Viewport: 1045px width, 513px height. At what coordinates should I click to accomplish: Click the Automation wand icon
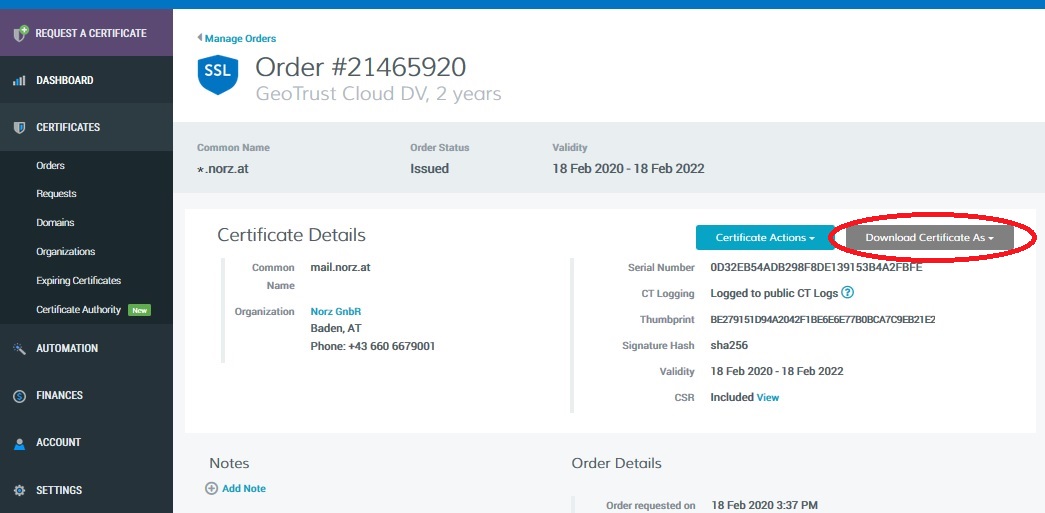pos(19,348)
